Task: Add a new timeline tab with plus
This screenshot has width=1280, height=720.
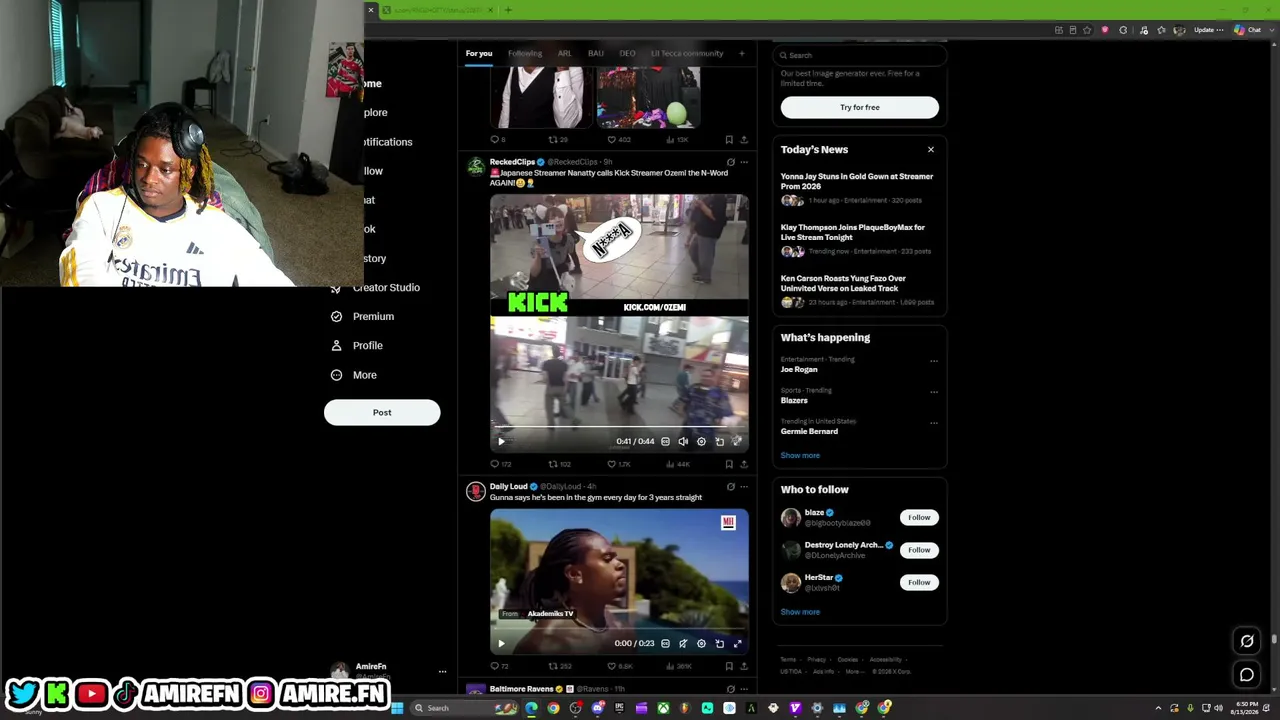Action: click(741, 53)
